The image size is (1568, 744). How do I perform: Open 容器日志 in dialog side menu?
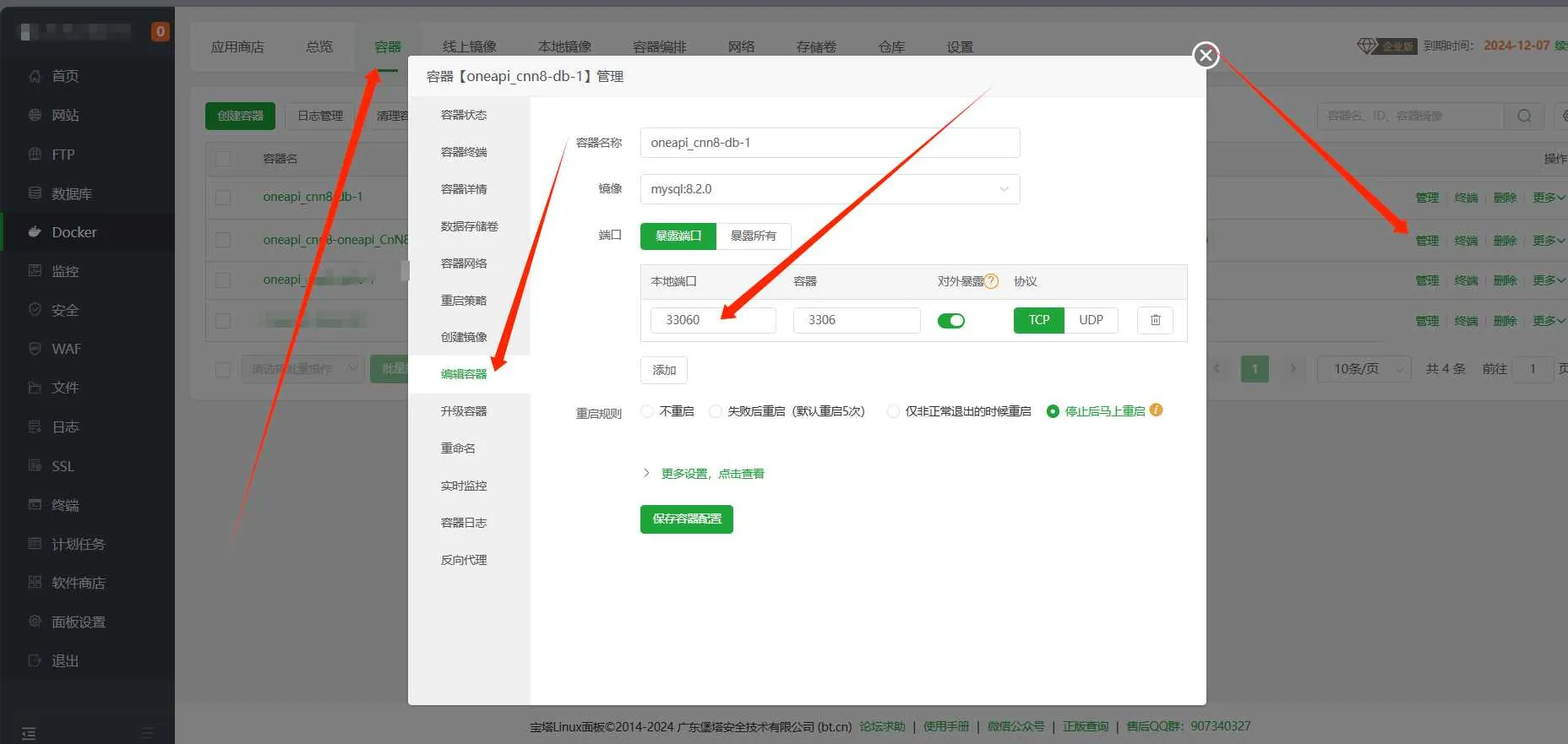click(464, 523)
